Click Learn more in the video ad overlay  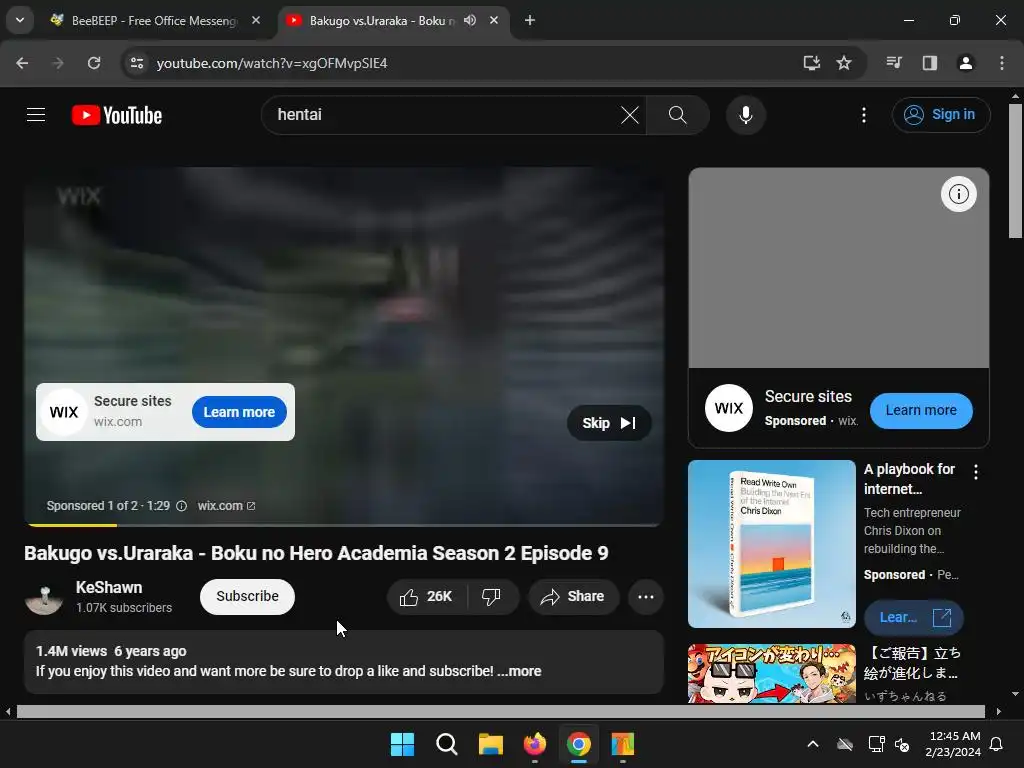[239, 412]
